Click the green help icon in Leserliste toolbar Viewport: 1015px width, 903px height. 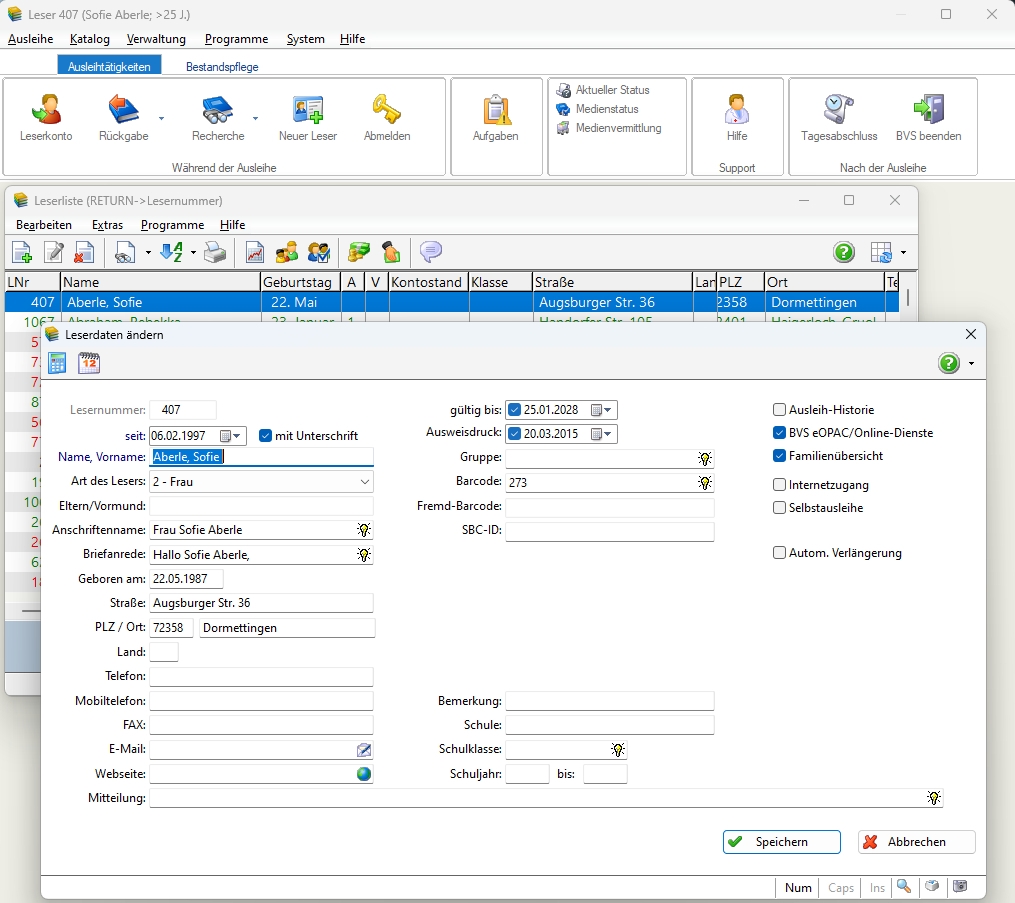(x=843, y=252)
